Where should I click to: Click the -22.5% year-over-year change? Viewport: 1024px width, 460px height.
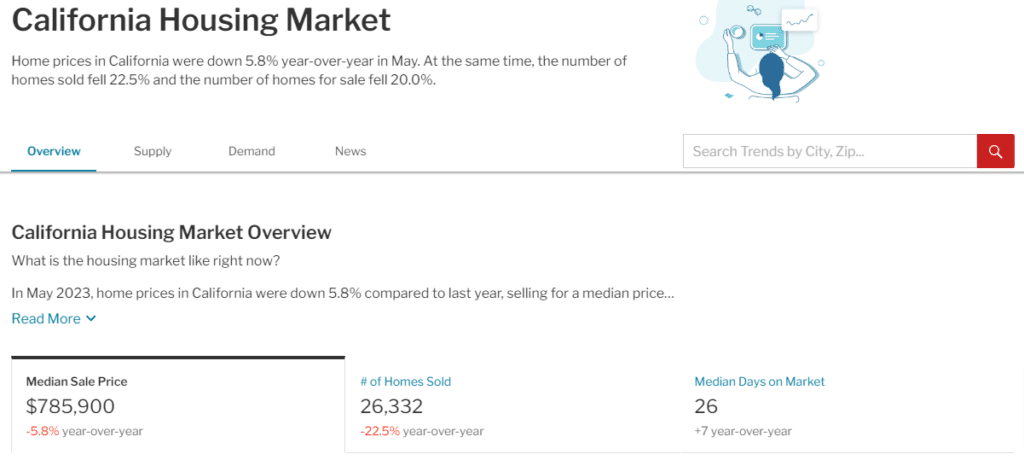380,431
